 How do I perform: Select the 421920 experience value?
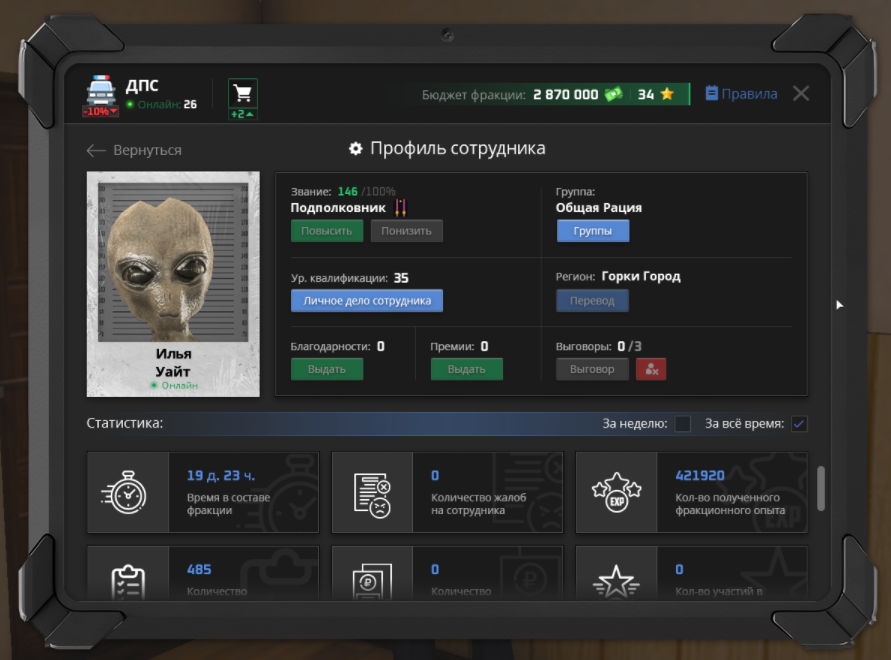click(700, 476)
